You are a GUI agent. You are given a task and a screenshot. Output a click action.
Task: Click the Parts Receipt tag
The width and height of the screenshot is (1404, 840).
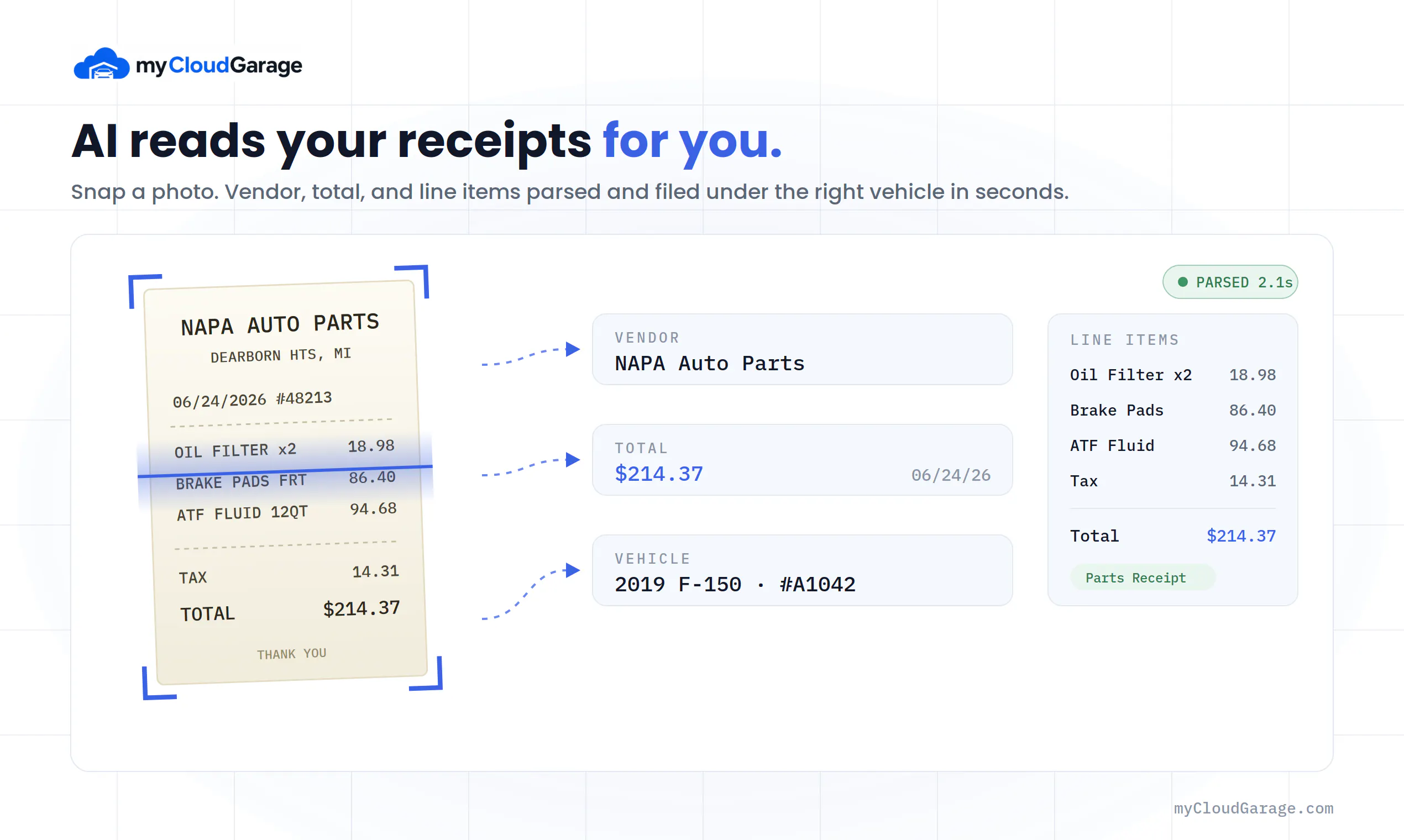tap(1143, 577)
